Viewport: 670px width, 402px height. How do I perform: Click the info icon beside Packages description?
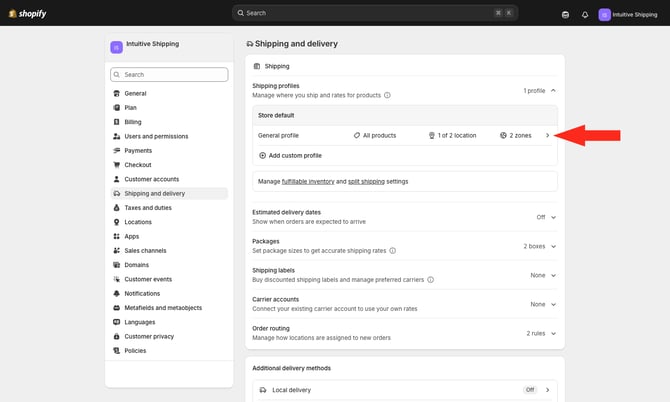pyautogui.click(x=392, y=251)
